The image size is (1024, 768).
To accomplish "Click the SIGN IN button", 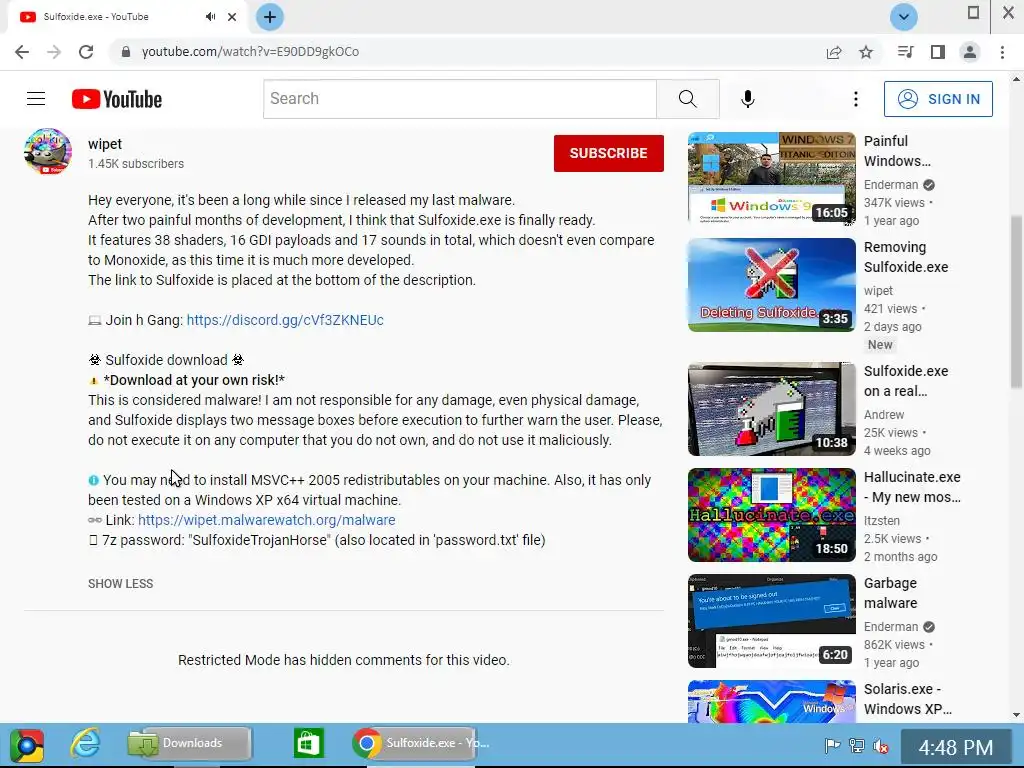I will pos(938,99).
